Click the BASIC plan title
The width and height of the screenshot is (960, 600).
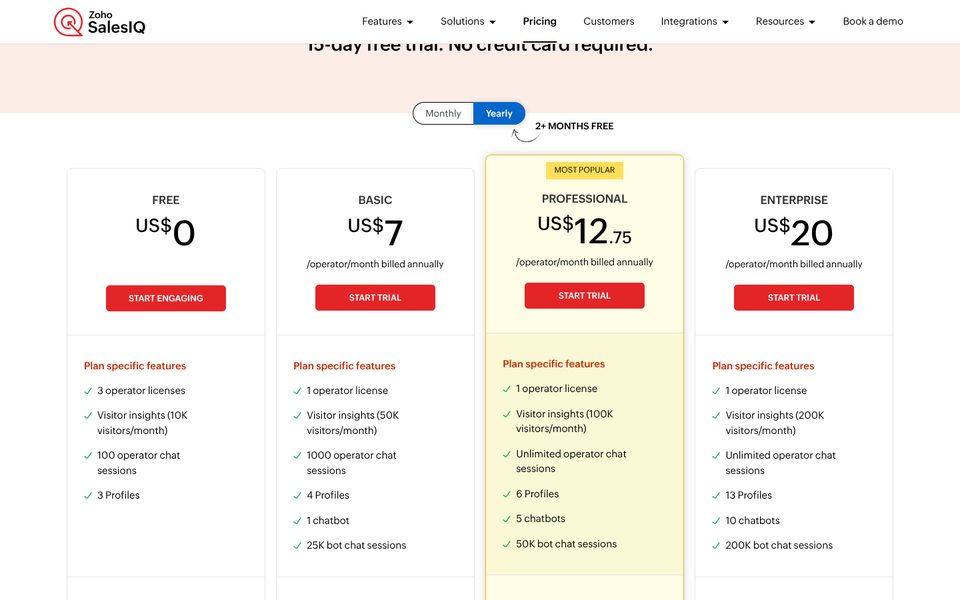pyautogui.click(x=375, y=200)
